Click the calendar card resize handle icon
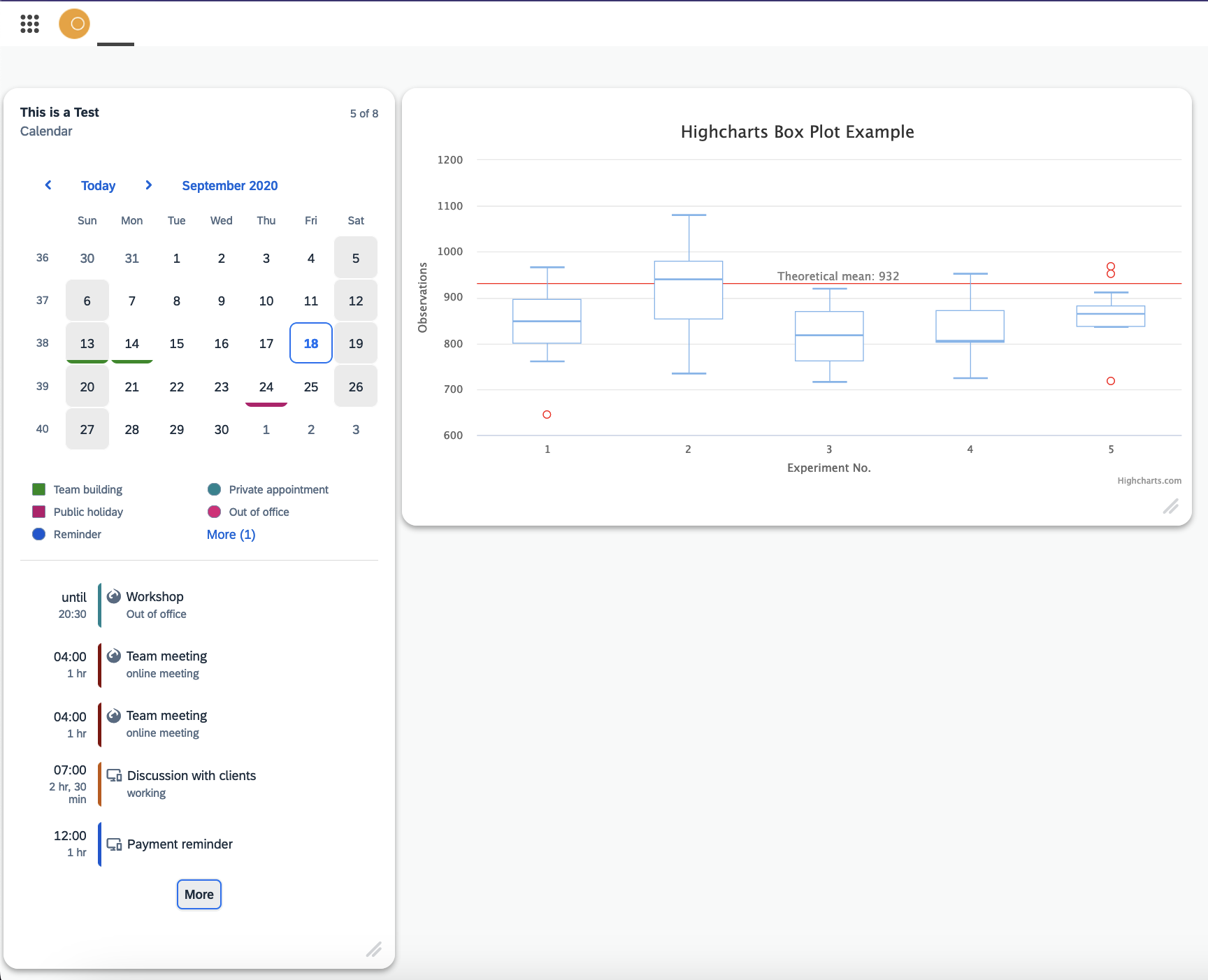This screenshot has width=1208, height=980. (374, 949)
